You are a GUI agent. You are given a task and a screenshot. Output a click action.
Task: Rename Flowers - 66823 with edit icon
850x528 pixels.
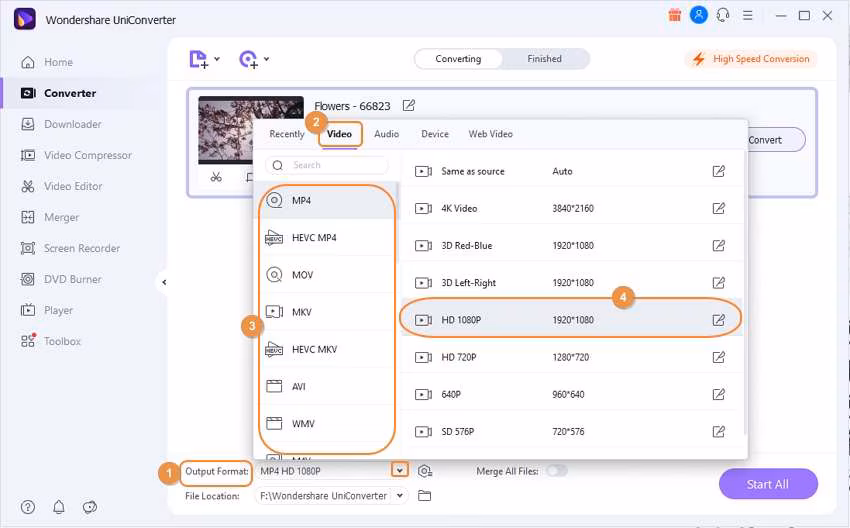tap(409, 106)
